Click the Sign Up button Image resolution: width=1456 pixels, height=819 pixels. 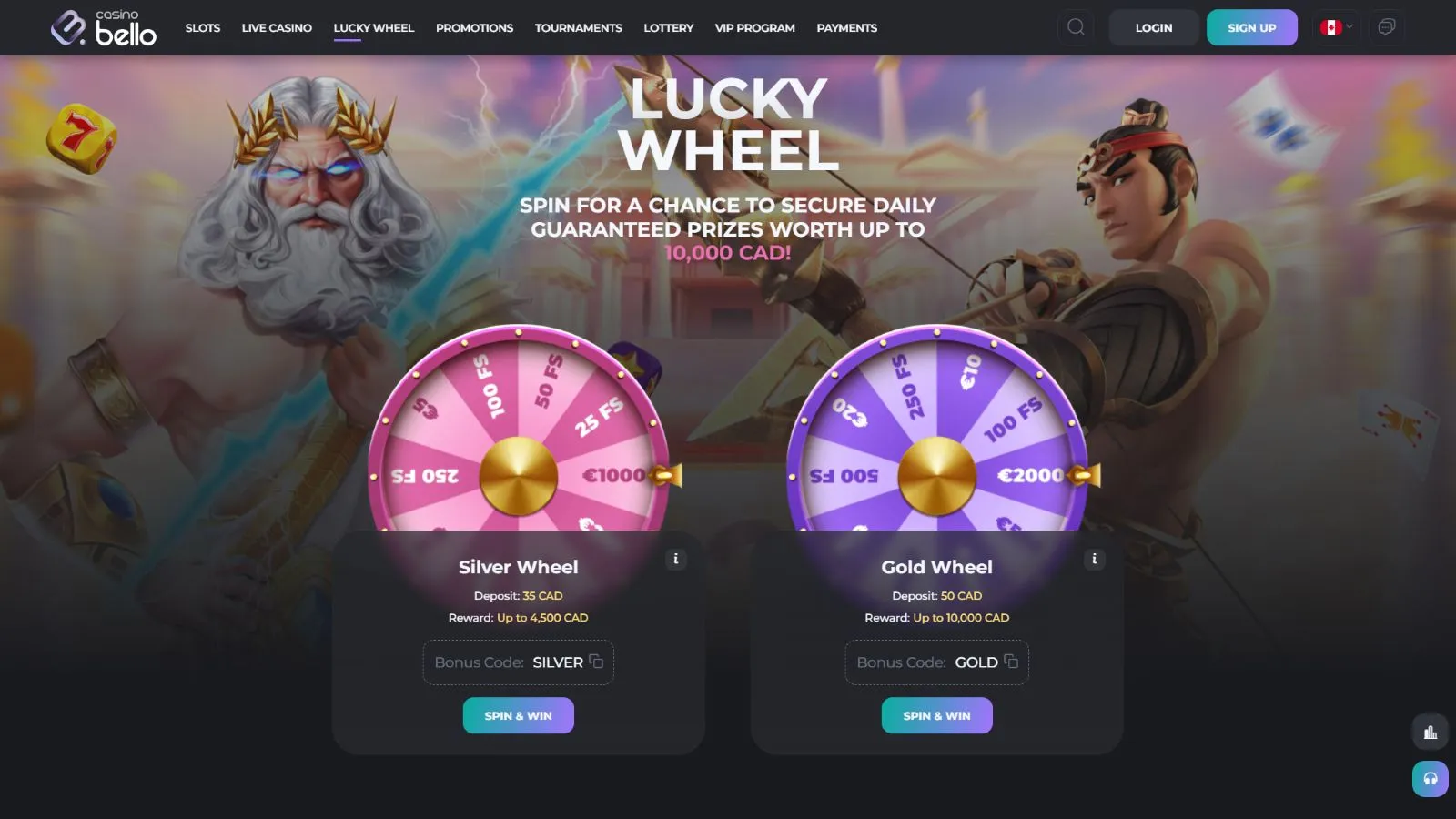(1252, 27)
